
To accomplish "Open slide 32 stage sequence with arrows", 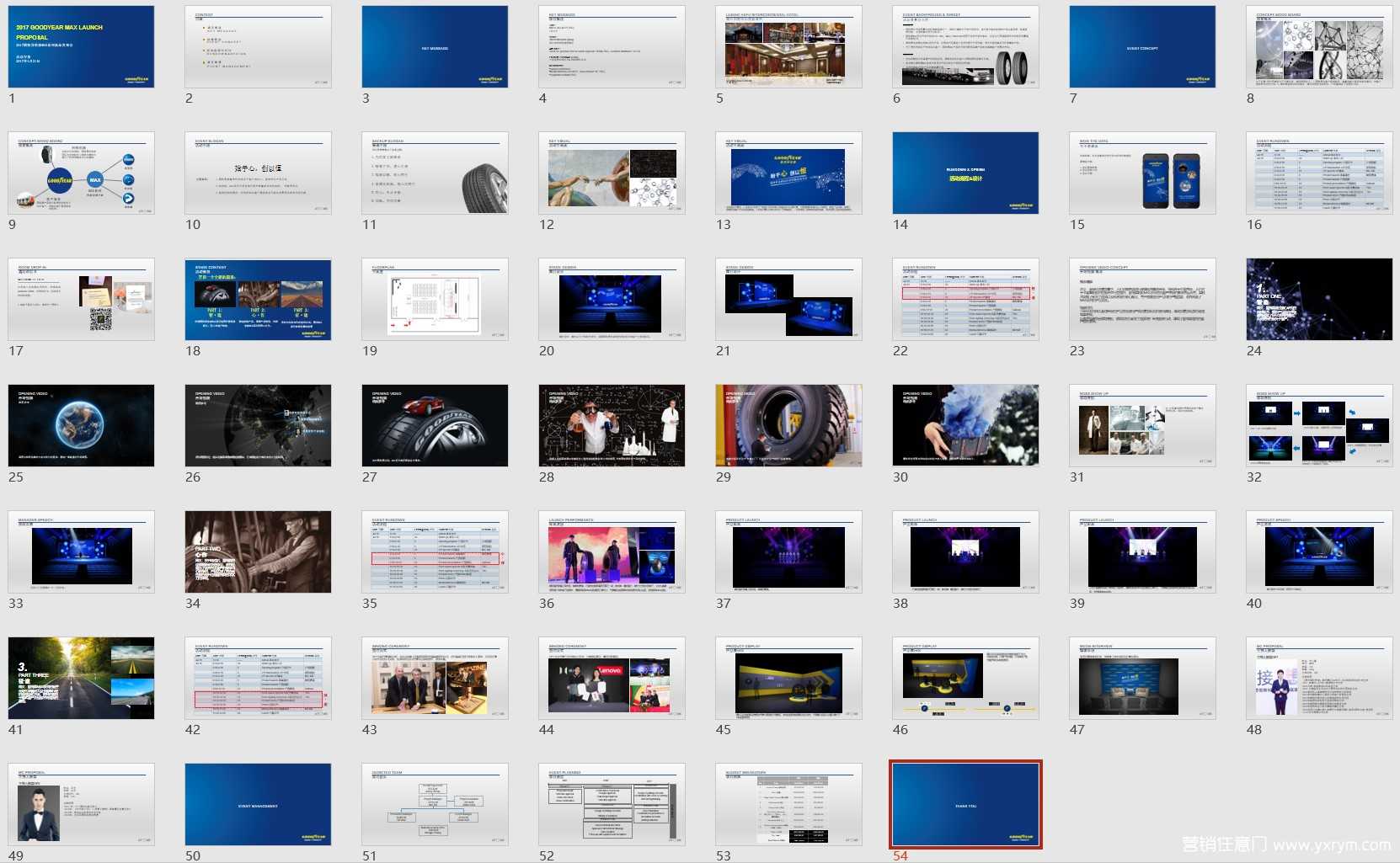I will click(1319, 425).
